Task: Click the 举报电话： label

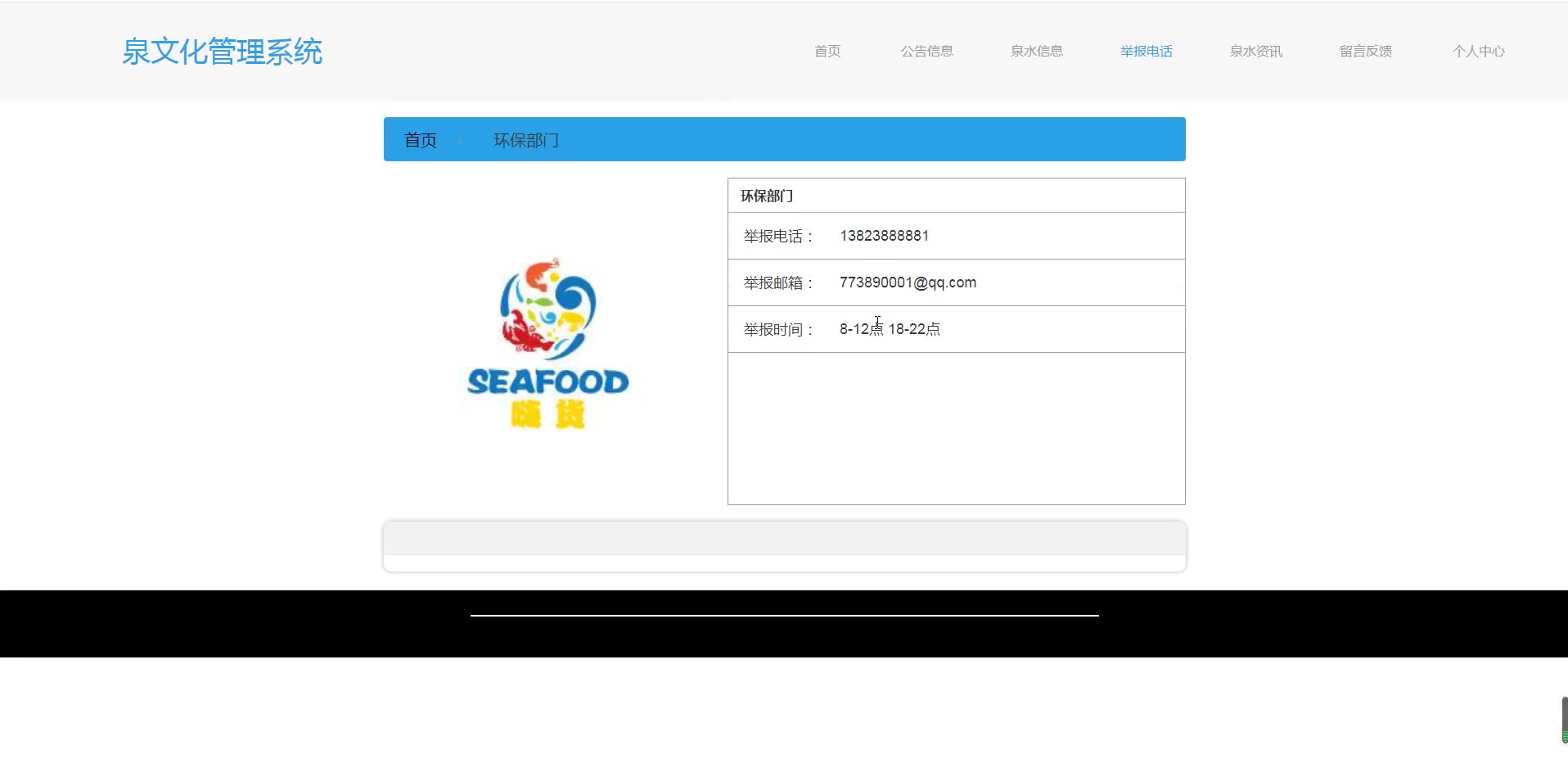Action: [x=779, y=237]
